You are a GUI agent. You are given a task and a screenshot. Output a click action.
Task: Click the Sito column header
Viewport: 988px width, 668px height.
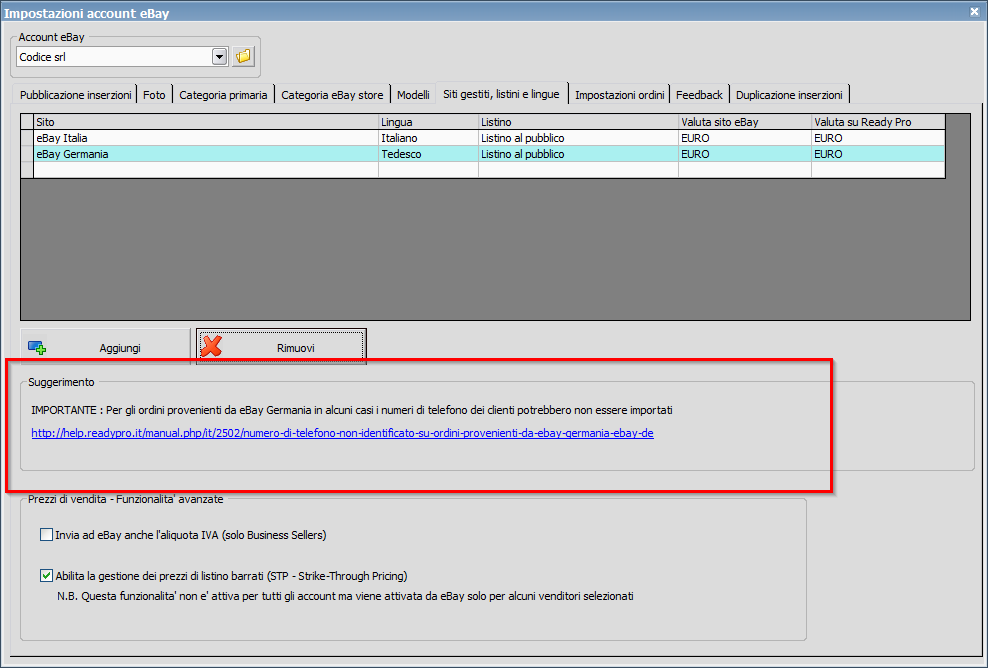(206, 122)
